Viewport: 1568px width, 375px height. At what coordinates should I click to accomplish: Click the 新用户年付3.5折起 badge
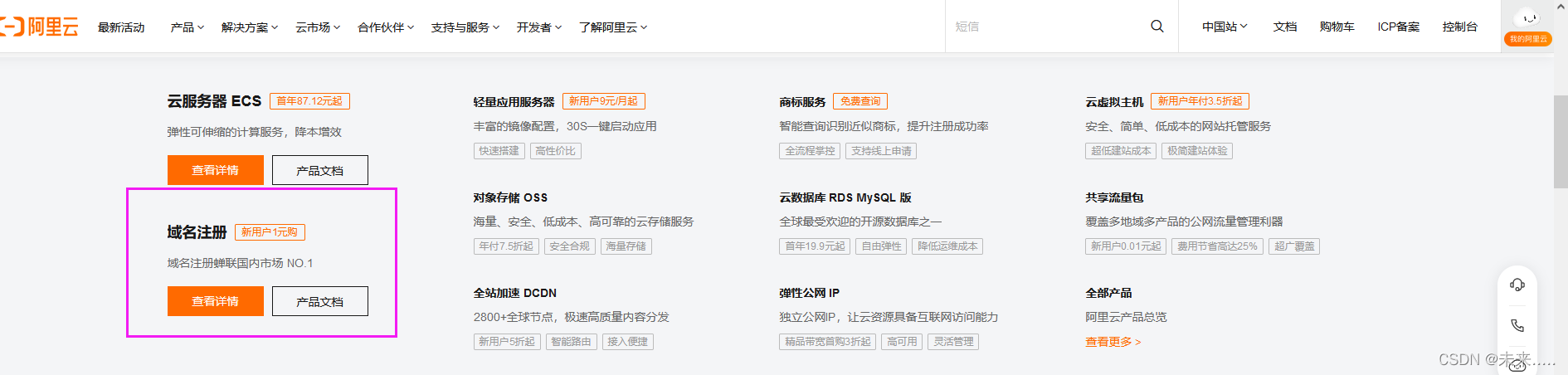[x=1200, y=101]
